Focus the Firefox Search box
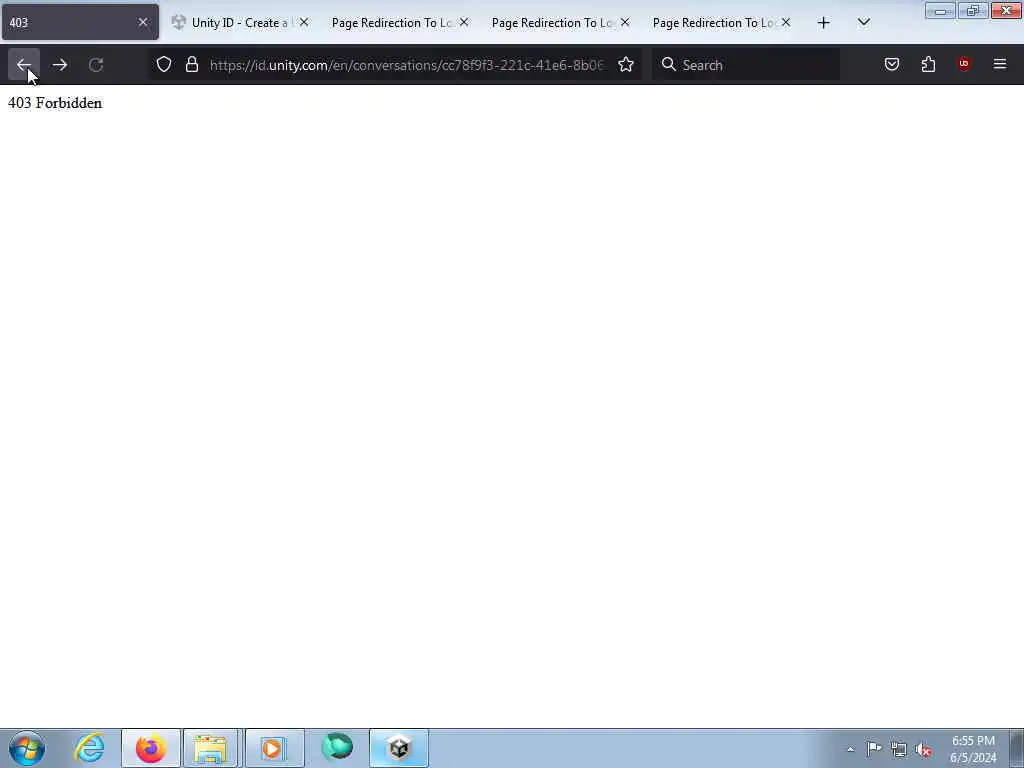The width and height of the screenshot is (1024, 768). pos(746,65)
